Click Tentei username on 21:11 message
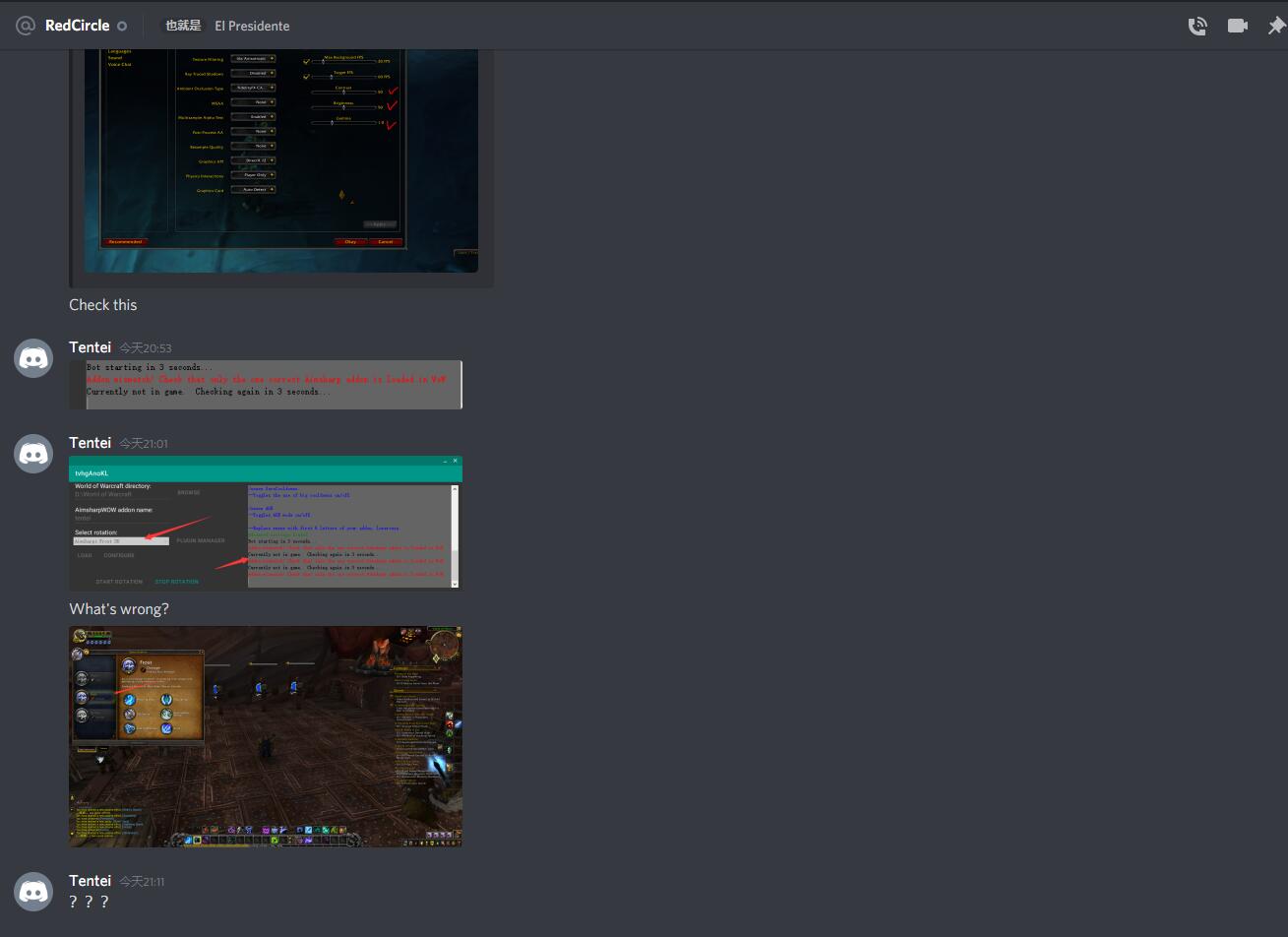 pos(90,881)
